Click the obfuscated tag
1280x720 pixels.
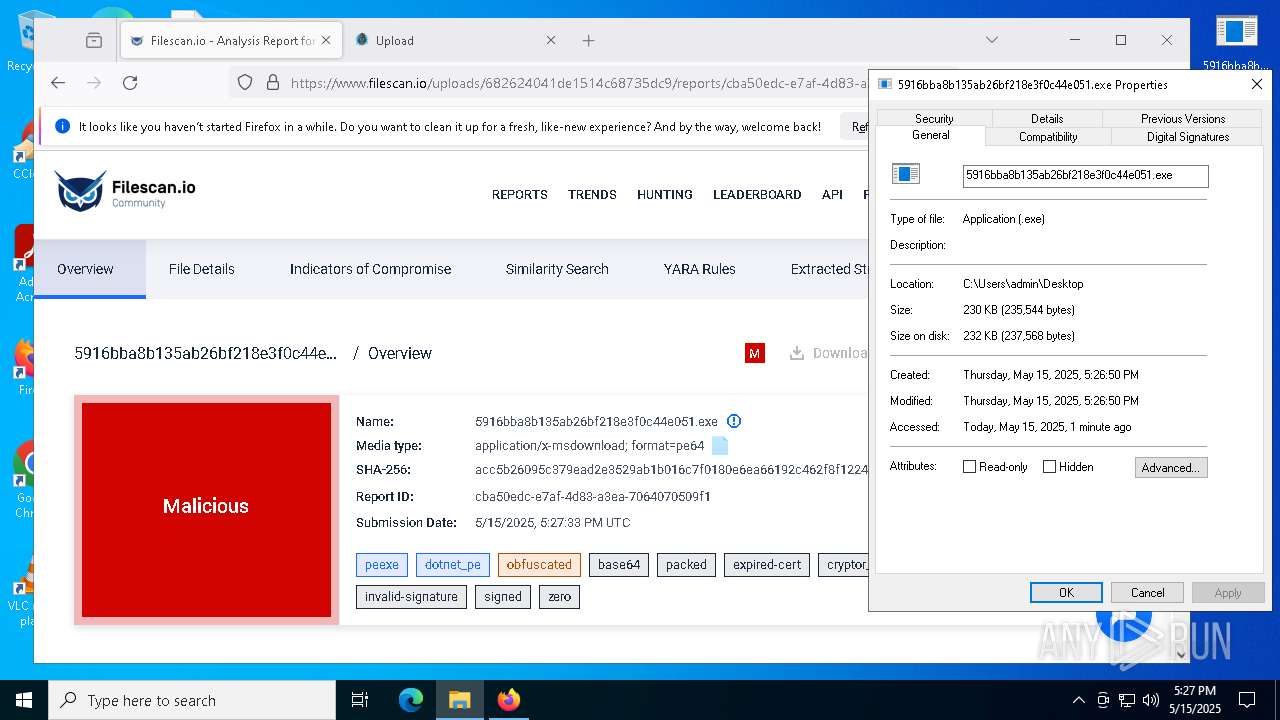coord(539,565)
